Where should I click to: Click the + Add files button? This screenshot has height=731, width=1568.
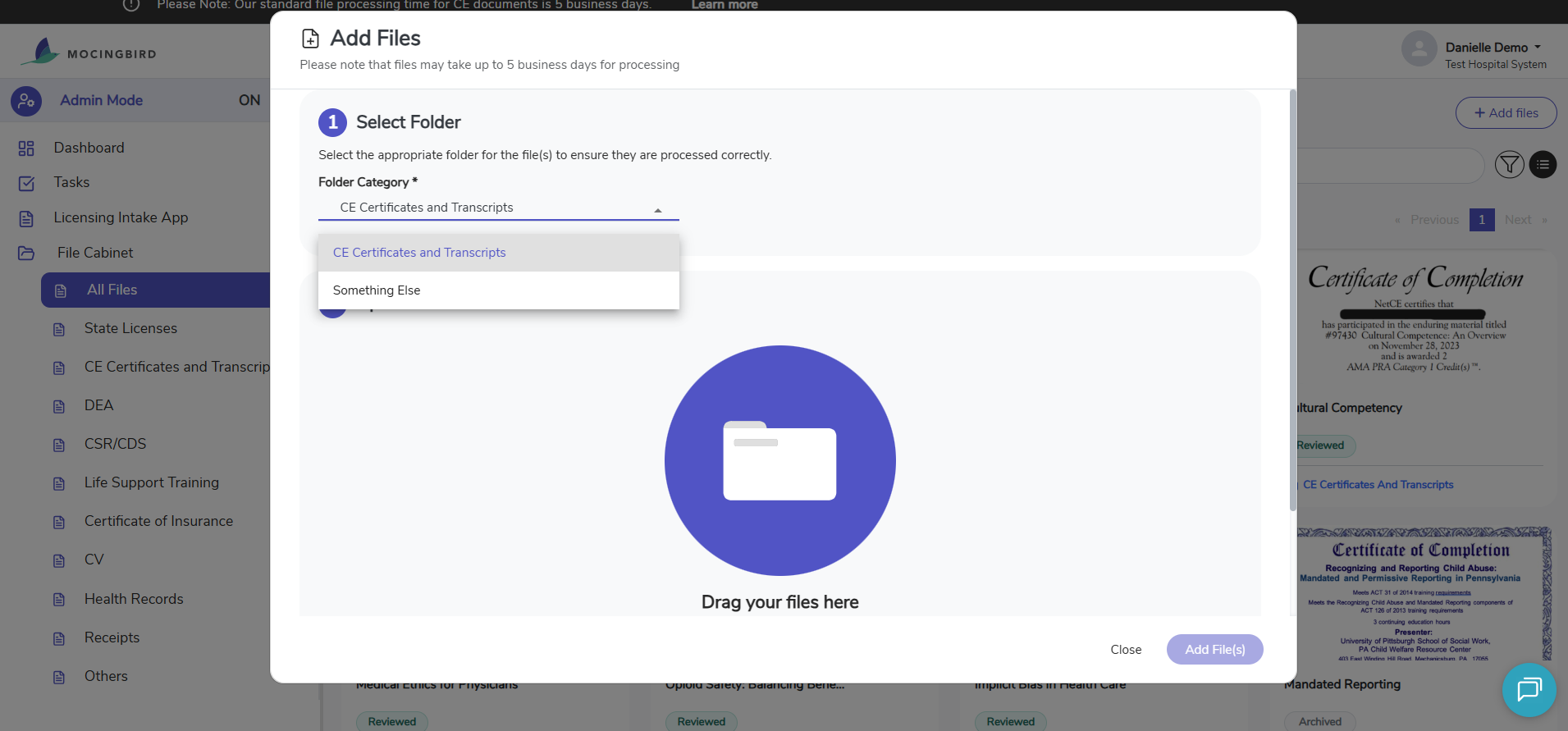pos(1506,113)
